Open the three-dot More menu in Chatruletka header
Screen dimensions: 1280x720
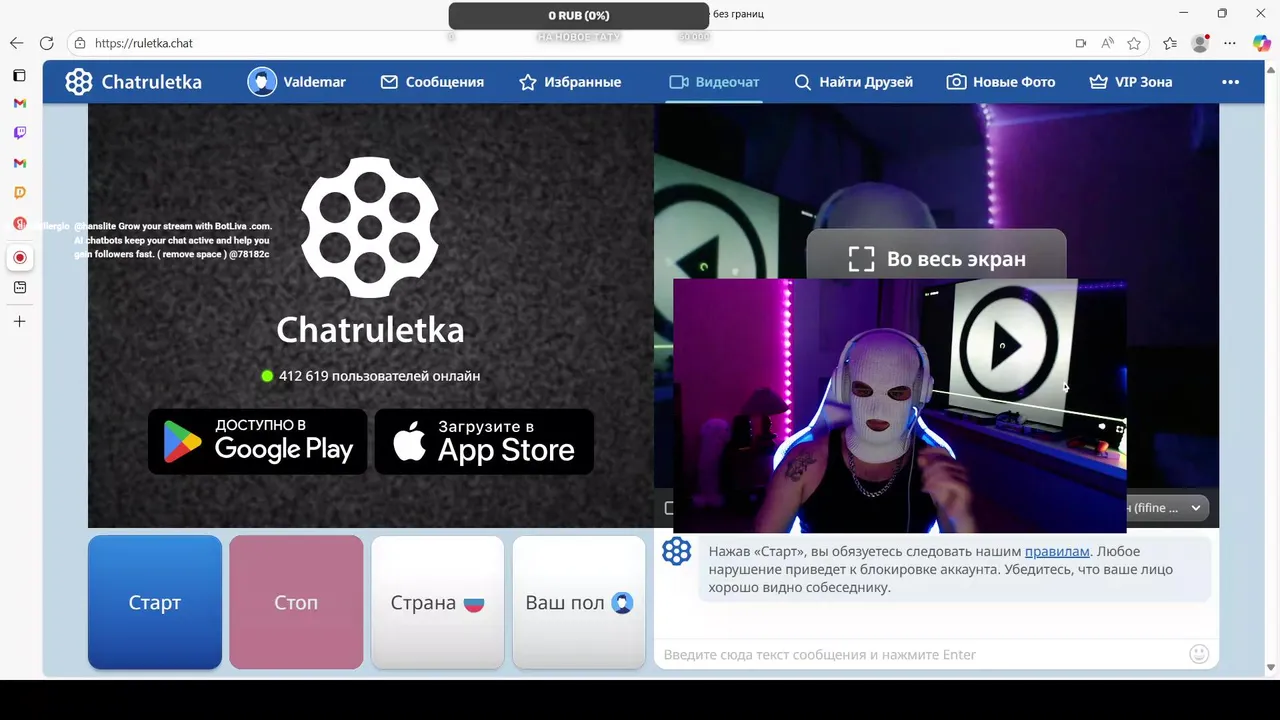1230,82
